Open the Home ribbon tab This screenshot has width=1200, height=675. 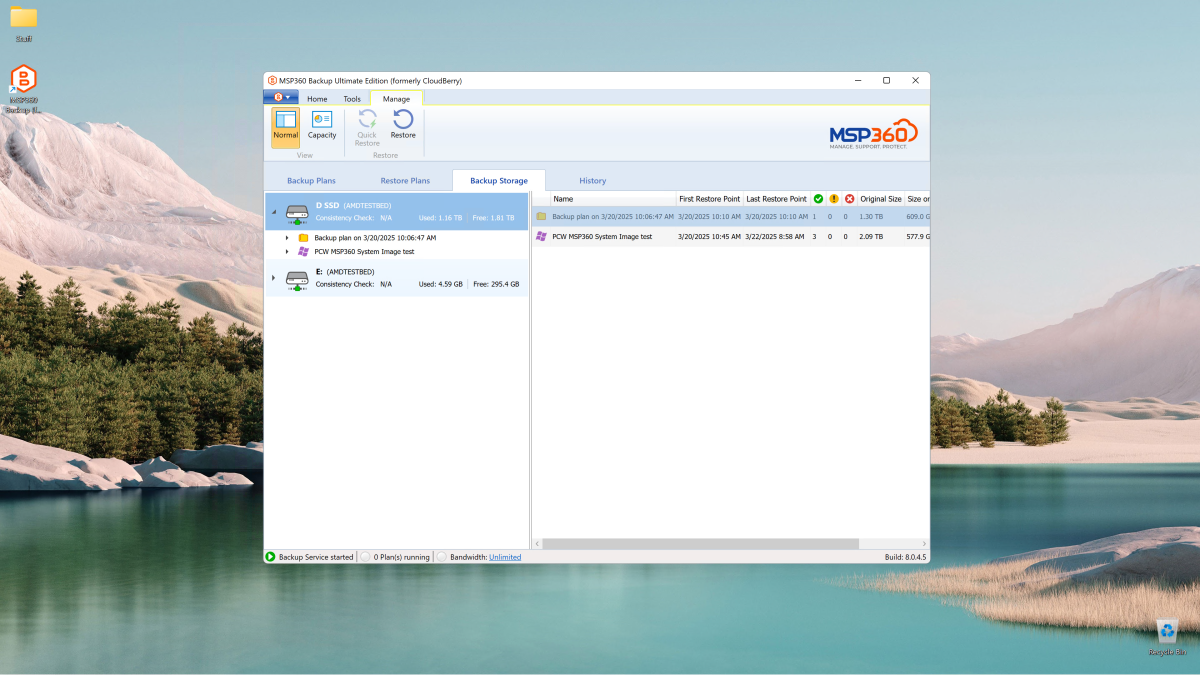317,99
